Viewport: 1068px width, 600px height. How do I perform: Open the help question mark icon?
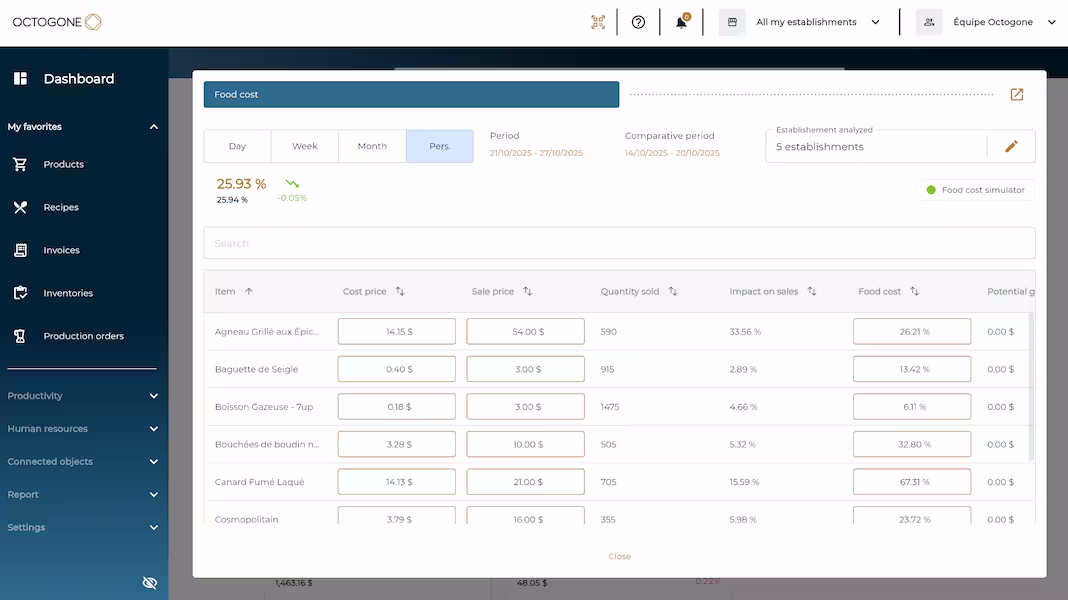639,22
